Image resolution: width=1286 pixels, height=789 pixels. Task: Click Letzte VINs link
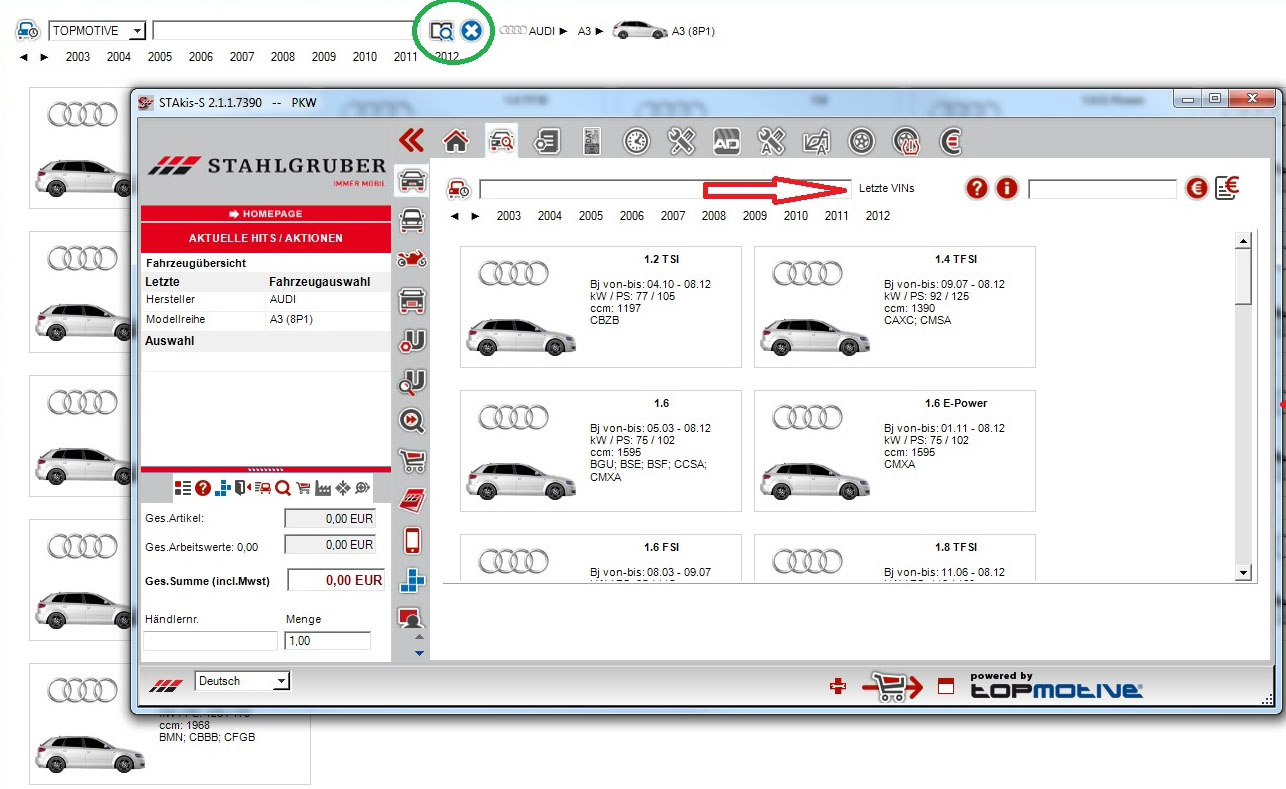tap(886, 188)
